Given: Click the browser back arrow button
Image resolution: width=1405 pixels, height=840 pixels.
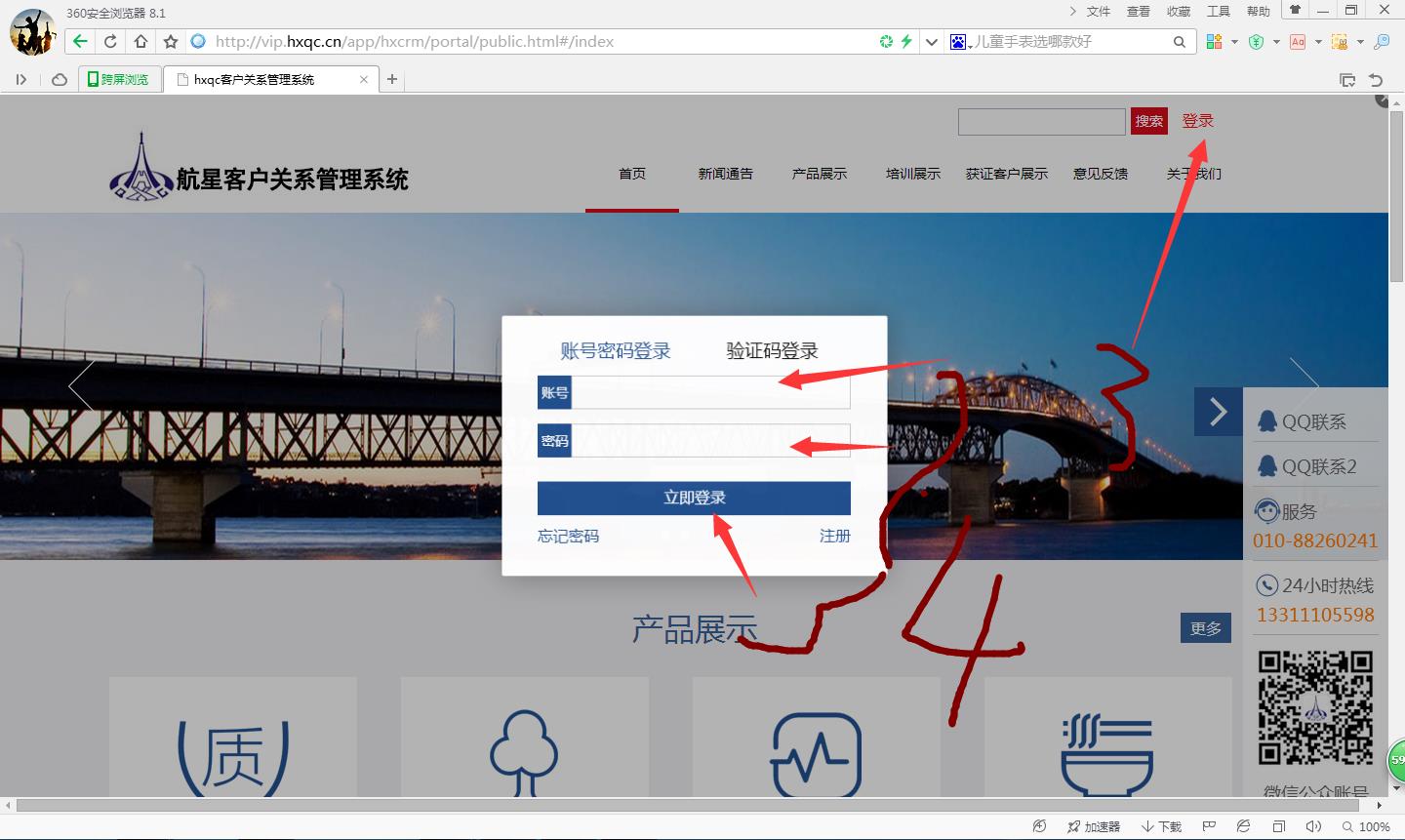Looking at the screenshot, I should click(80, 41).
